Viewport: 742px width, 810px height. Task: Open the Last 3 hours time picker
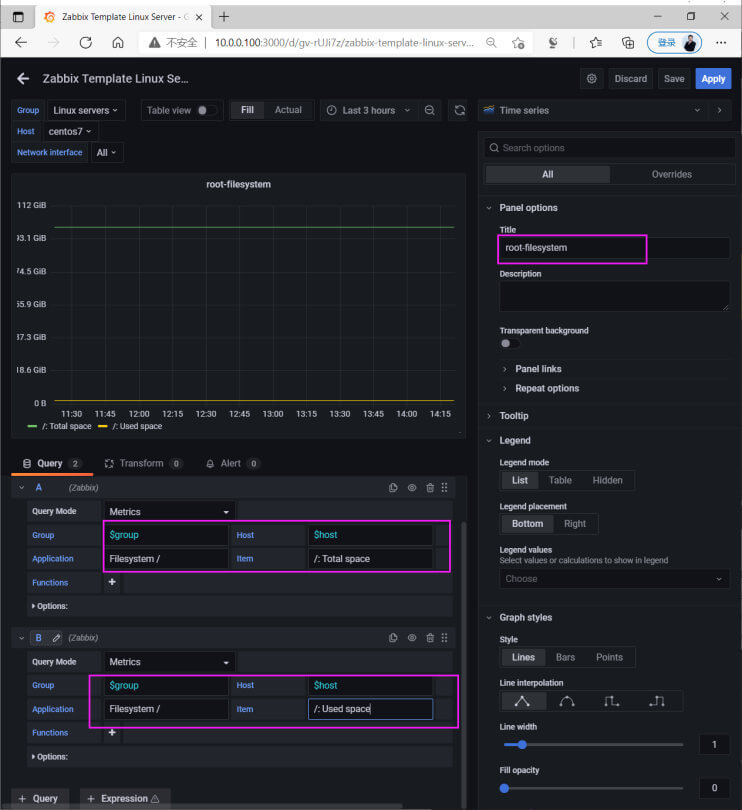tap(368, 110)
